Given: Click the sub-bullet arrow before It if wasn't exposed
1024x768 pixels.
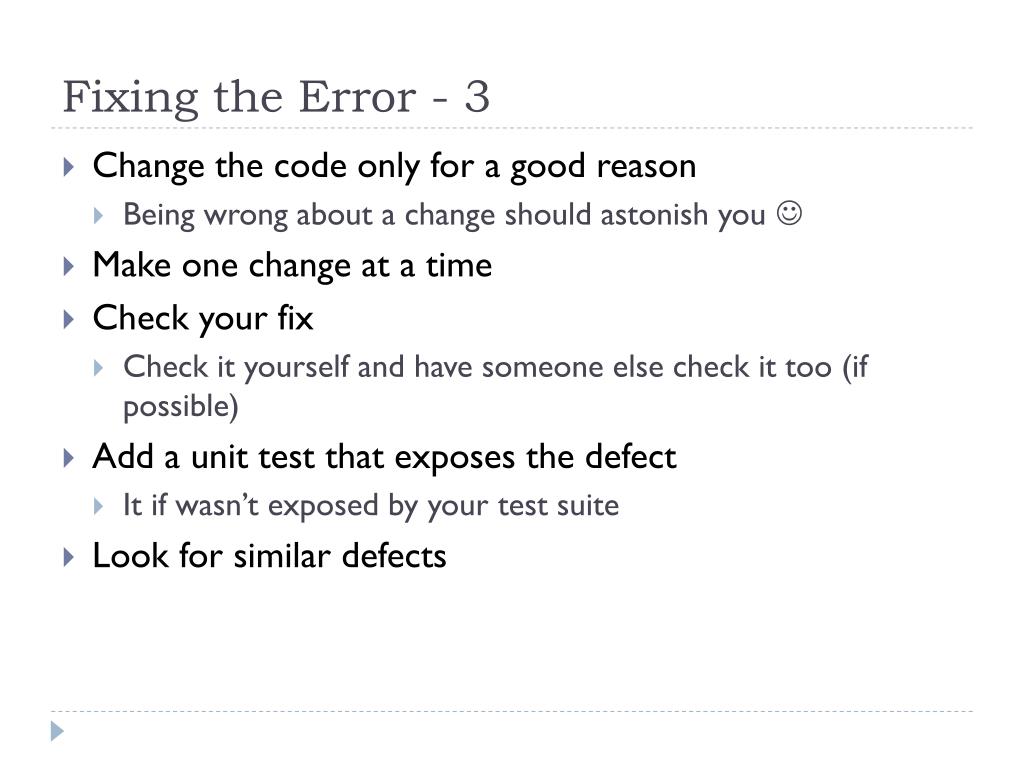Looking at the screenshot, I should pos(98,506).
